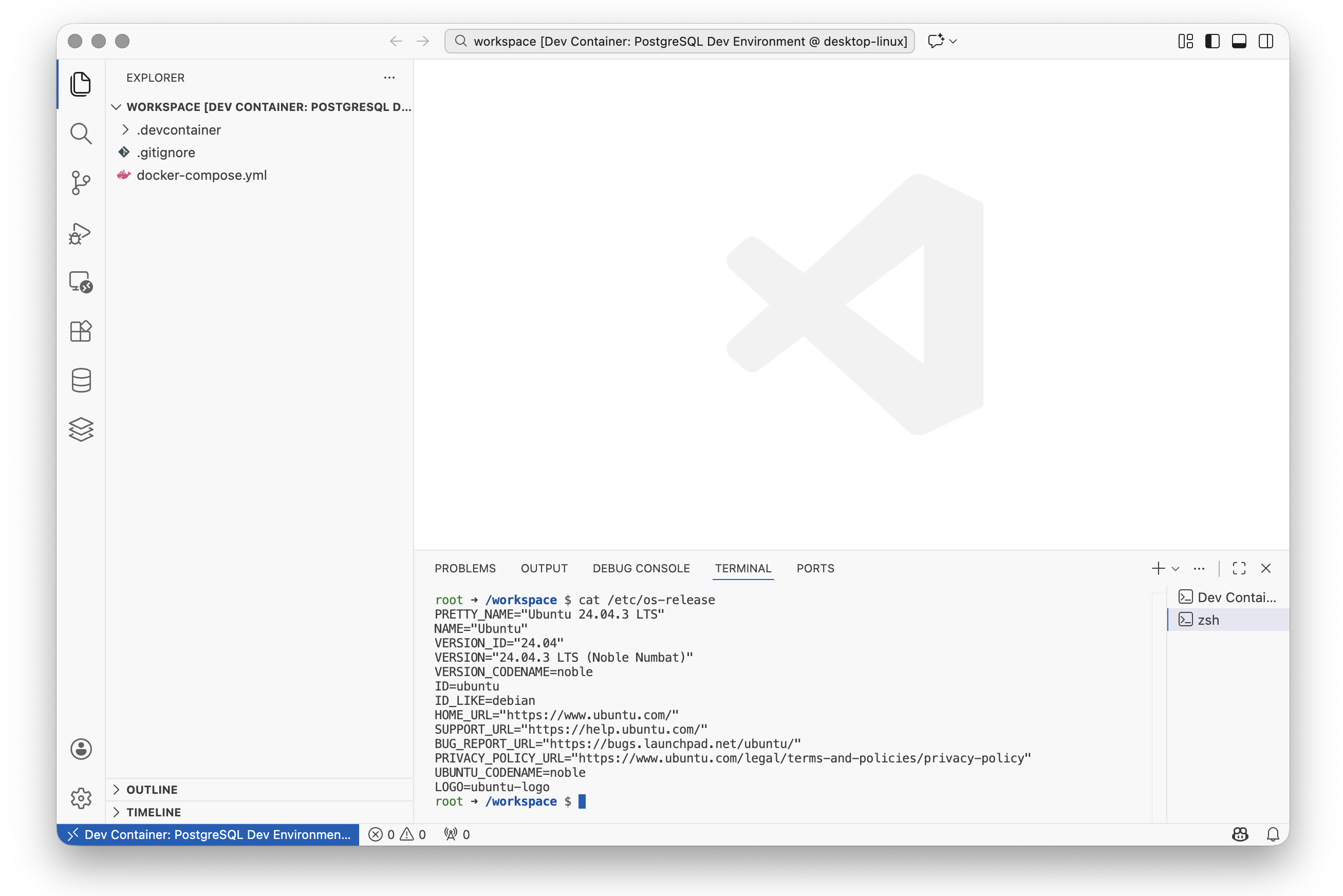The image size is (1343, 896).
Task: Toggle the secondary side bar visibility
Action: click(x=1265, y=41)
